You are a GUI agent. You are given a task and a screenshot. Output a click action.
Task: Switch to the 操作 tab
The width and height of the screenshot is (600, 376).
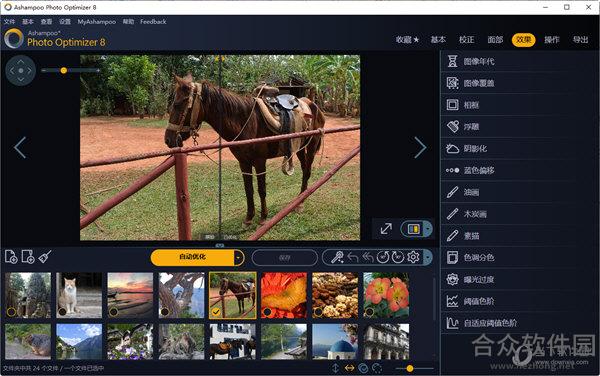tap(552, 40)
